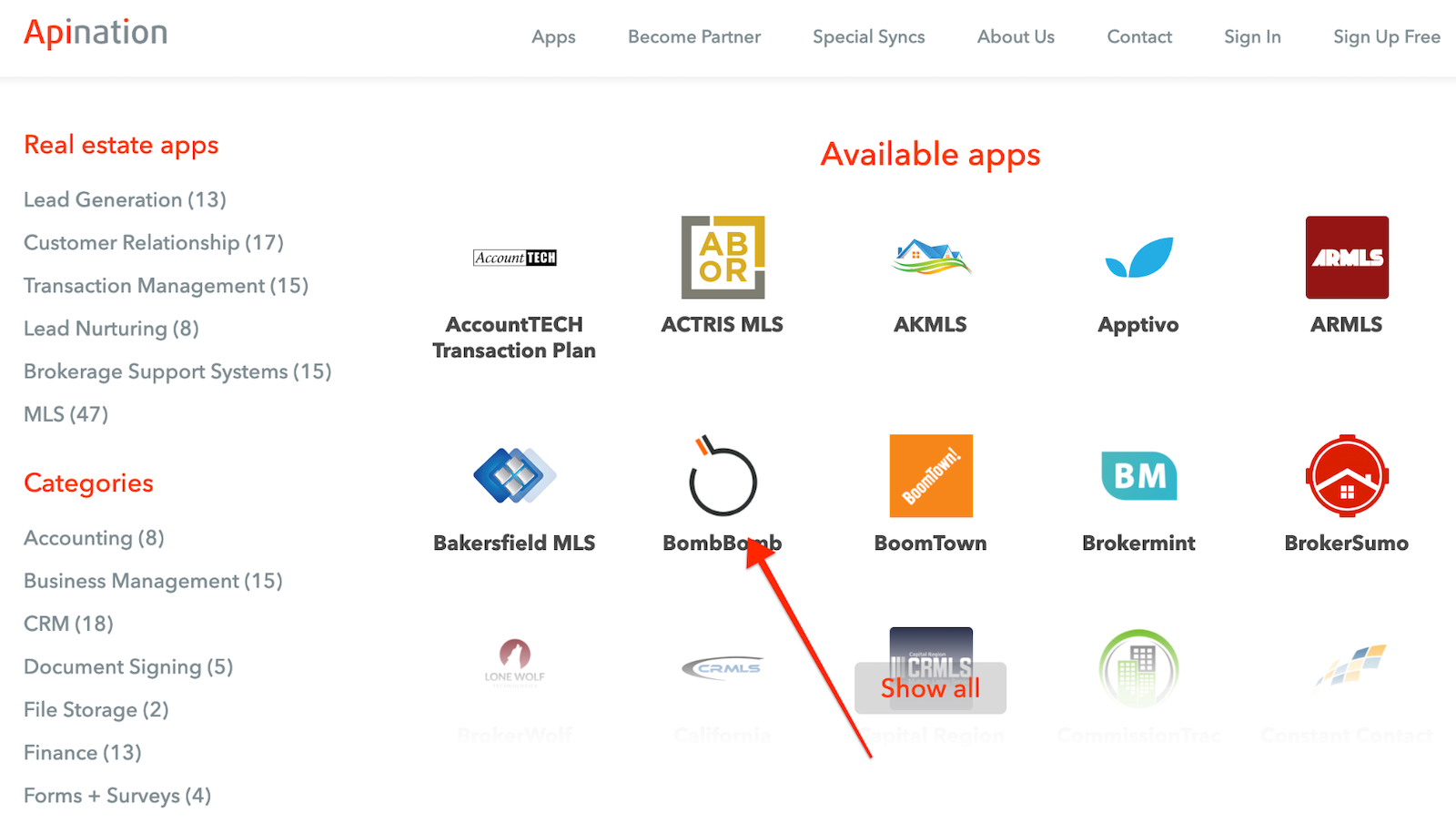The width and height of the screenshot is (1456, 823).
Task: Click the green CommissionTrac building icon
Action: 1138,669
